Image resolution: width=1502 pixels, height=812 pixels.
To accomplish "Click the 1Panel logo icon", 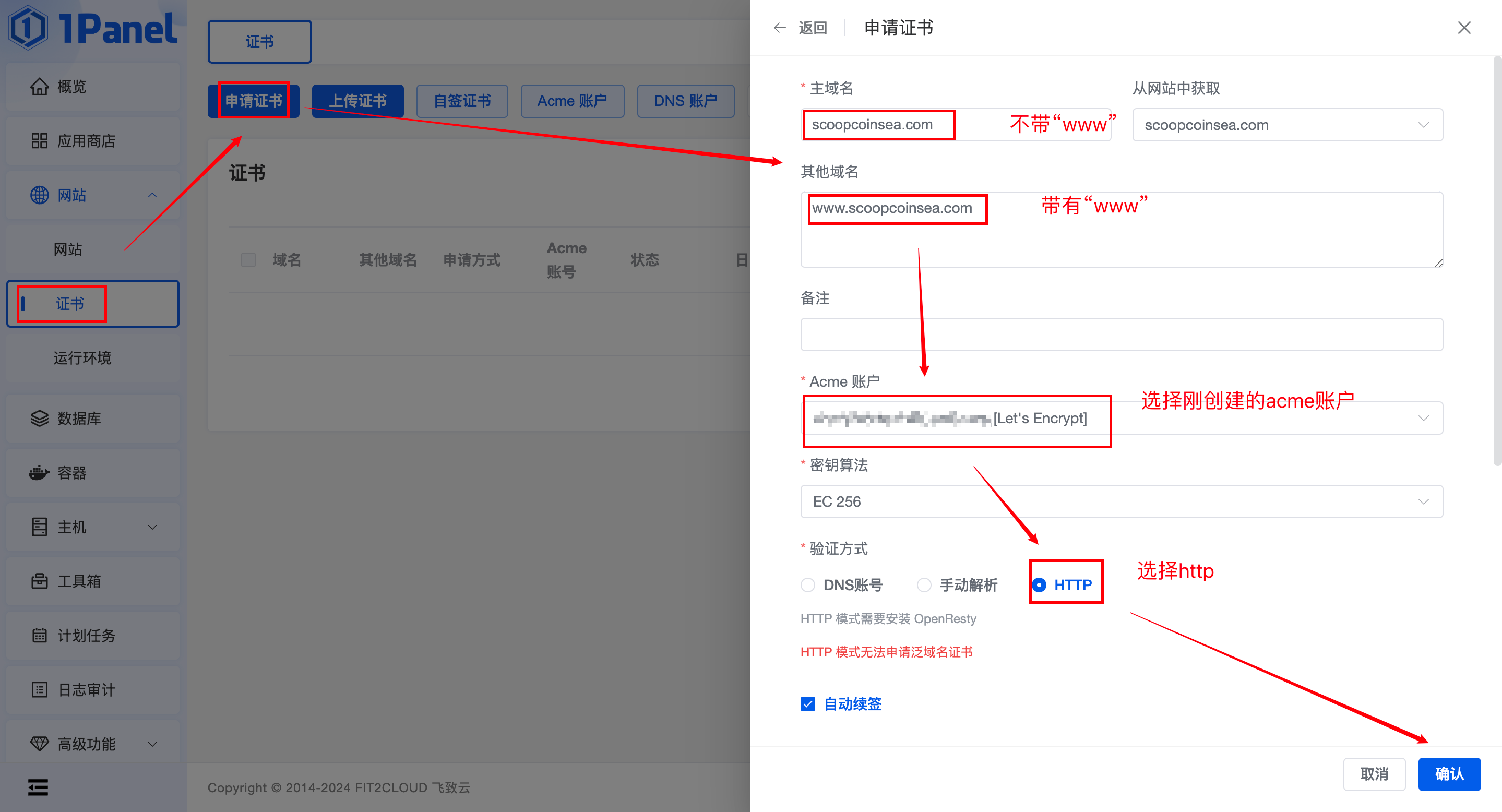I will tap(28, 27).
